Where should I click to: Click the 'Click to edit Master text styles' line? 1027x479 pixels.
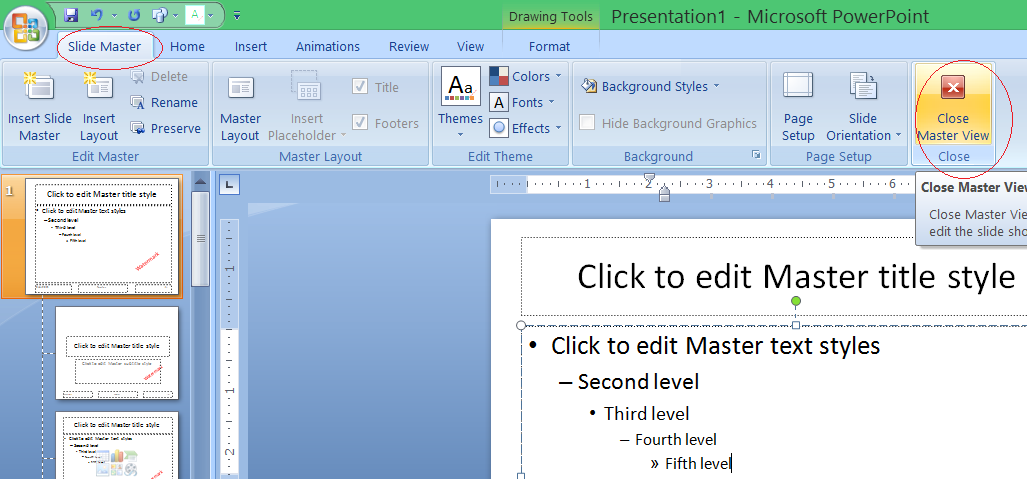pos(715,345)
